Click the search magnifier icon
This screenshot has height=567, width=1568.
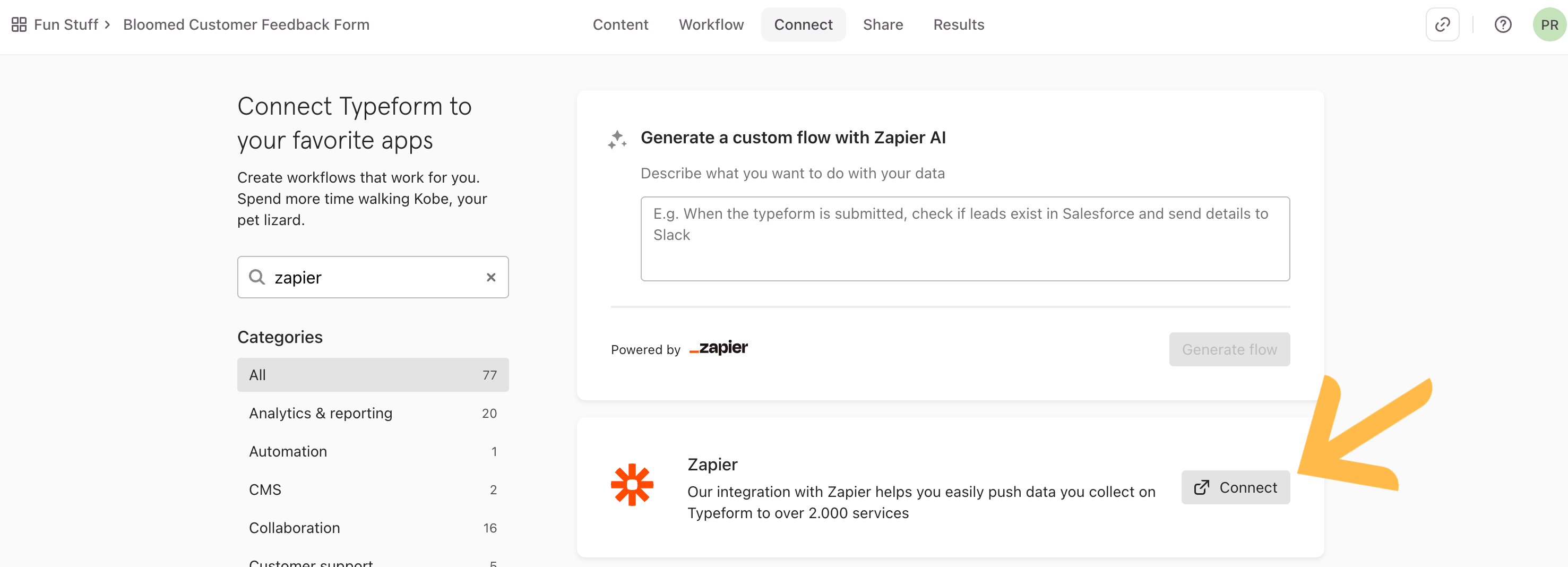tap(257, 277)
